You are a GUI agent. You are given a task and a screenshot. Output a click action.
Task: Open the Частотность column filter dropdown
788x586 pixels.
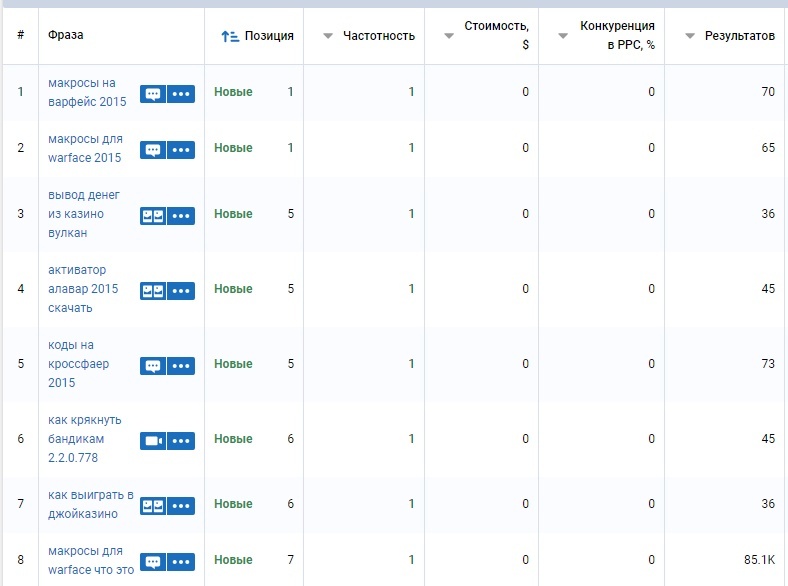pos(327,36)
